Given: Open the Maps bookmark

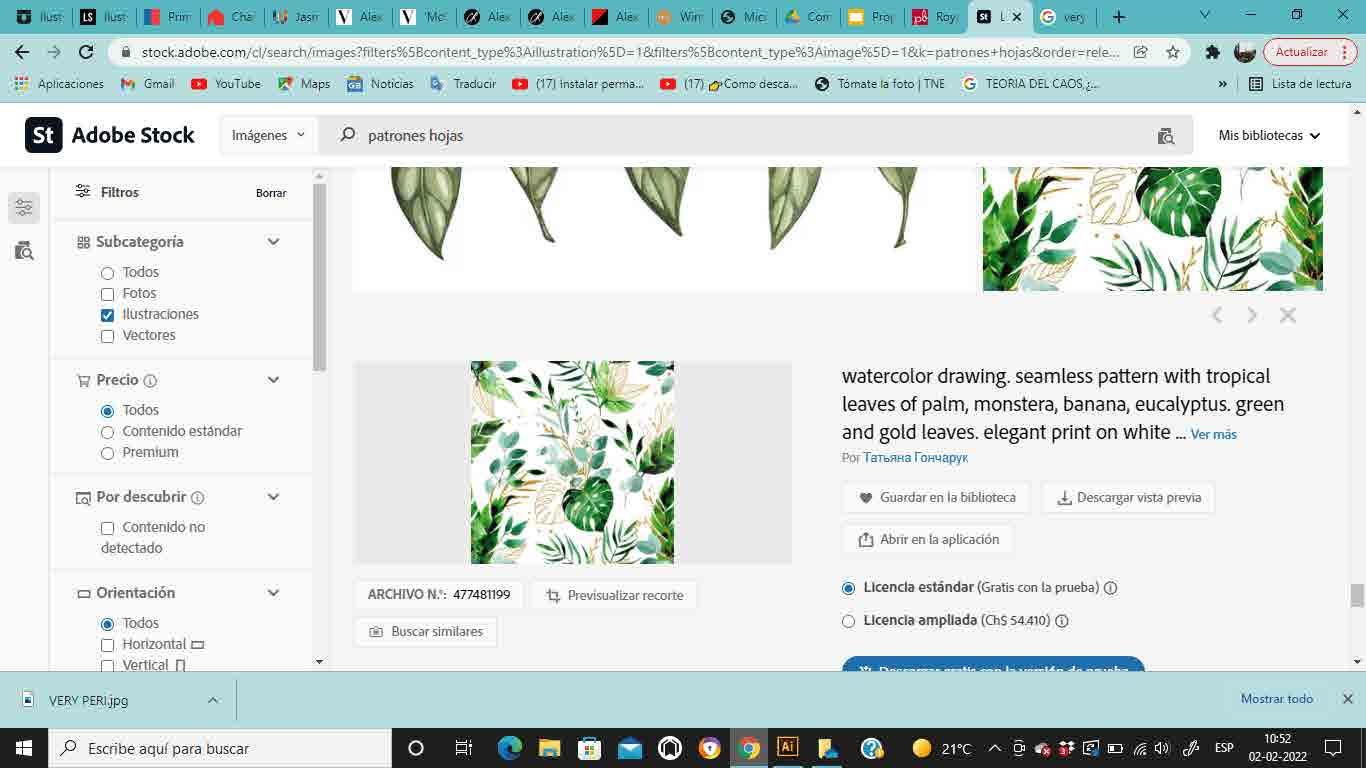Looking at the screenshot, I should (304, 84).
